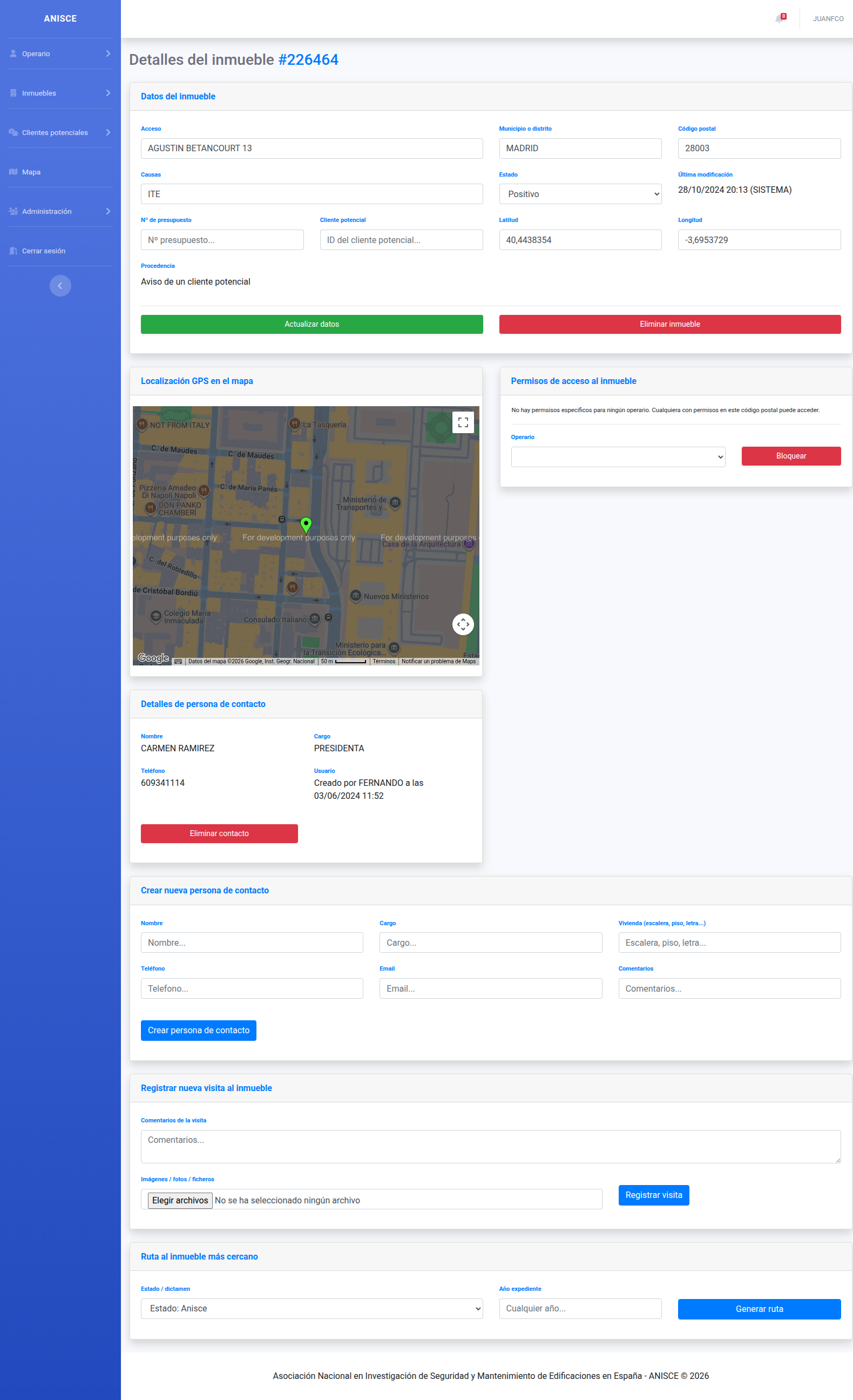Click the Google logo on map

pos(153,658)
